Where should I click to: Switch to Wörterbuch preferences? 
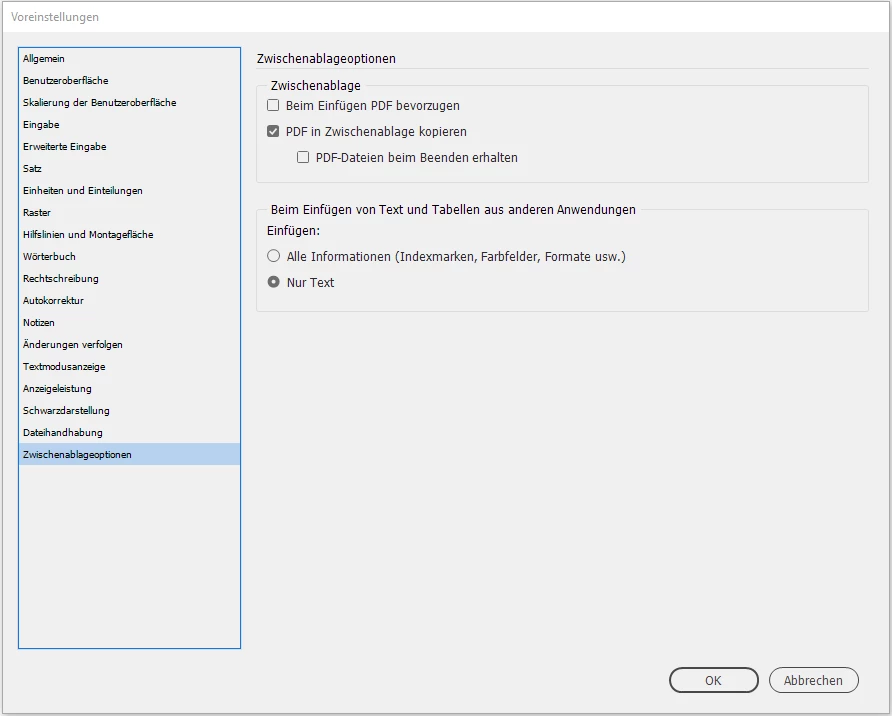[129, 256]
